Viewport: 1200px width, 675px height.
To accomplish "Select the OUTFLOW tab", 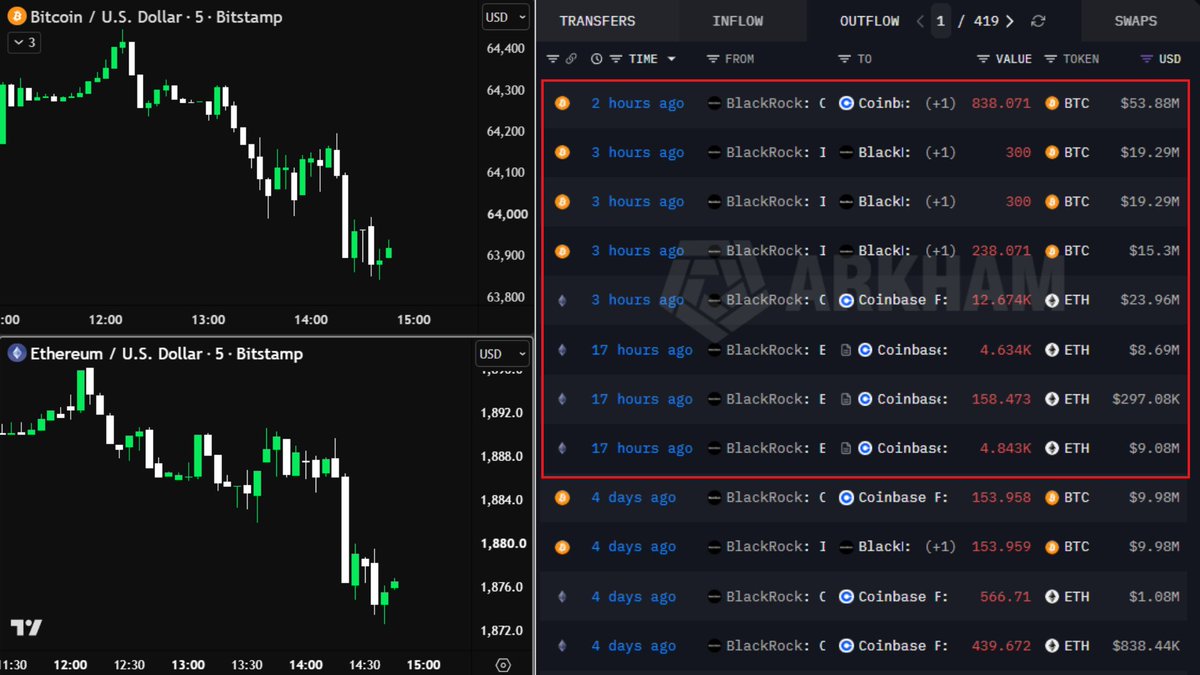I will [x=869, y=21].
